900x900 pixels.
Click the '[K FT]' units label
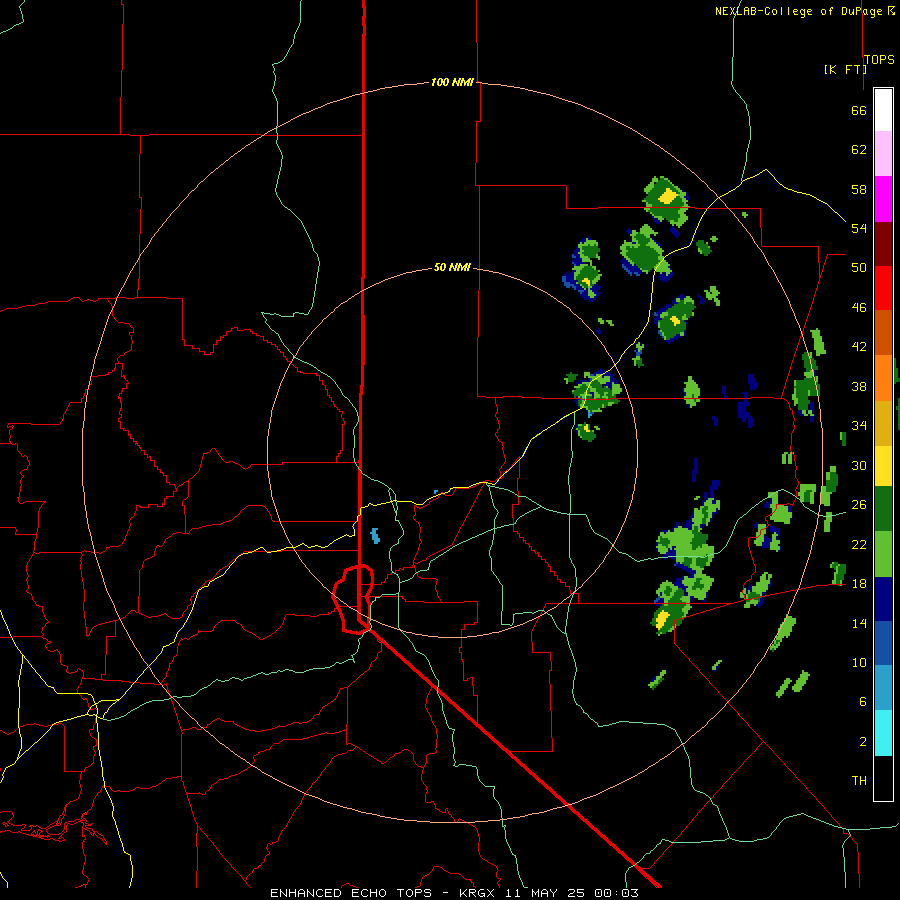(845, 69)
